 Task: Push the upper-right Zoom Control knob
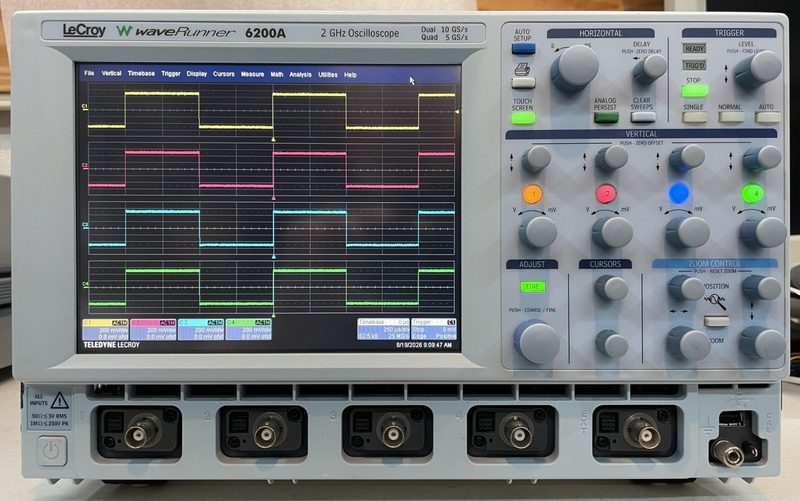point(762,287)
